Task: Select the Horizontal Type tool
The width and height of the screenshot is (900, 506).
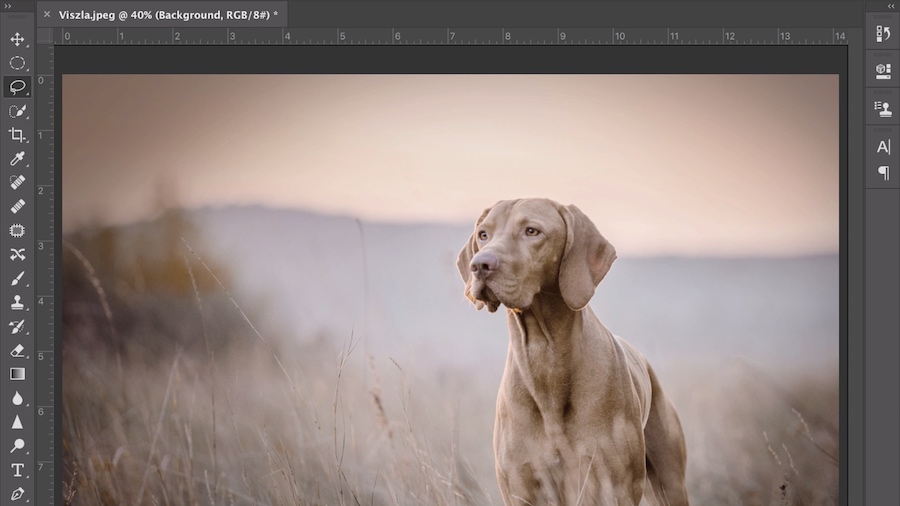Action: coord(17,470)
